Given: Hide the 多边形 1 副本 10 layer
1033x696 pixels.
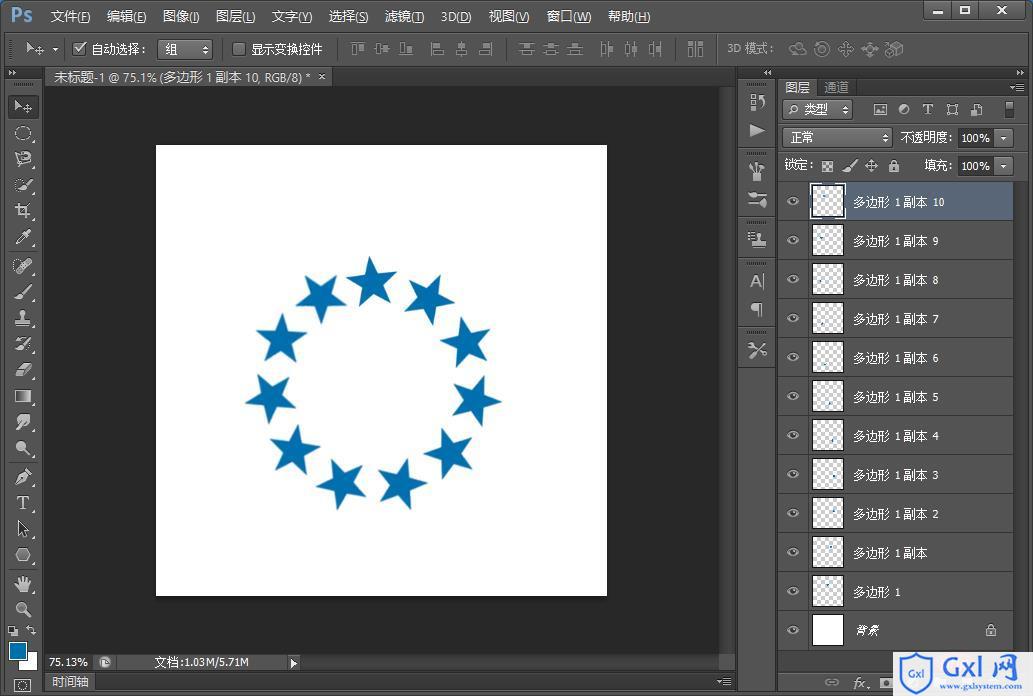Looking at the screenshot, I should point(793,202).
